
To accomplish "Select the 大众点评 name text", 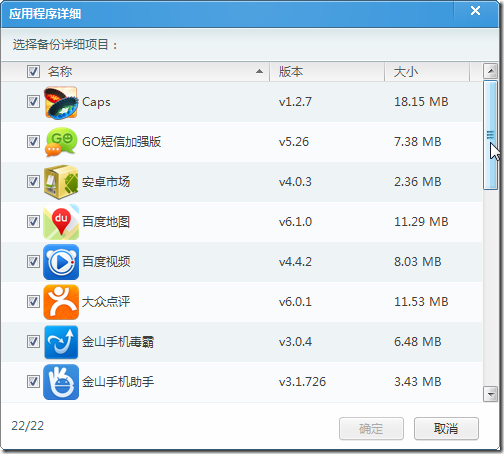I will coord(106,302).
